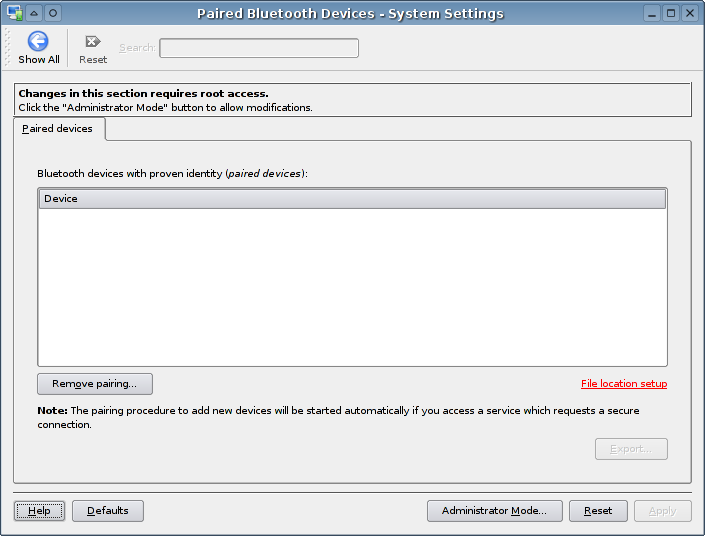This screenshot has height=536, width=705.
Task: Click the Apply button
Action: point(662,511)
